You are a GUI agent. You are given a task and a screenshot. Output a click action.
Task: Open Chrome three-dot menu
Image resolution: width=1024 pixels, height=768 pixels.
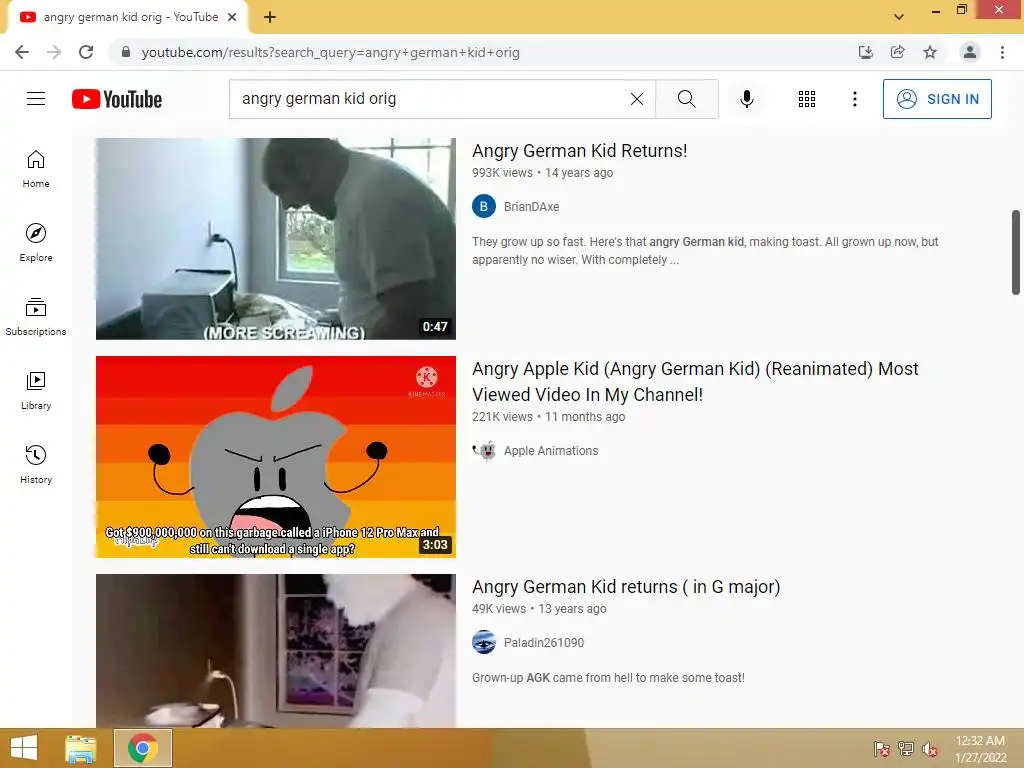coord(1002,52)
